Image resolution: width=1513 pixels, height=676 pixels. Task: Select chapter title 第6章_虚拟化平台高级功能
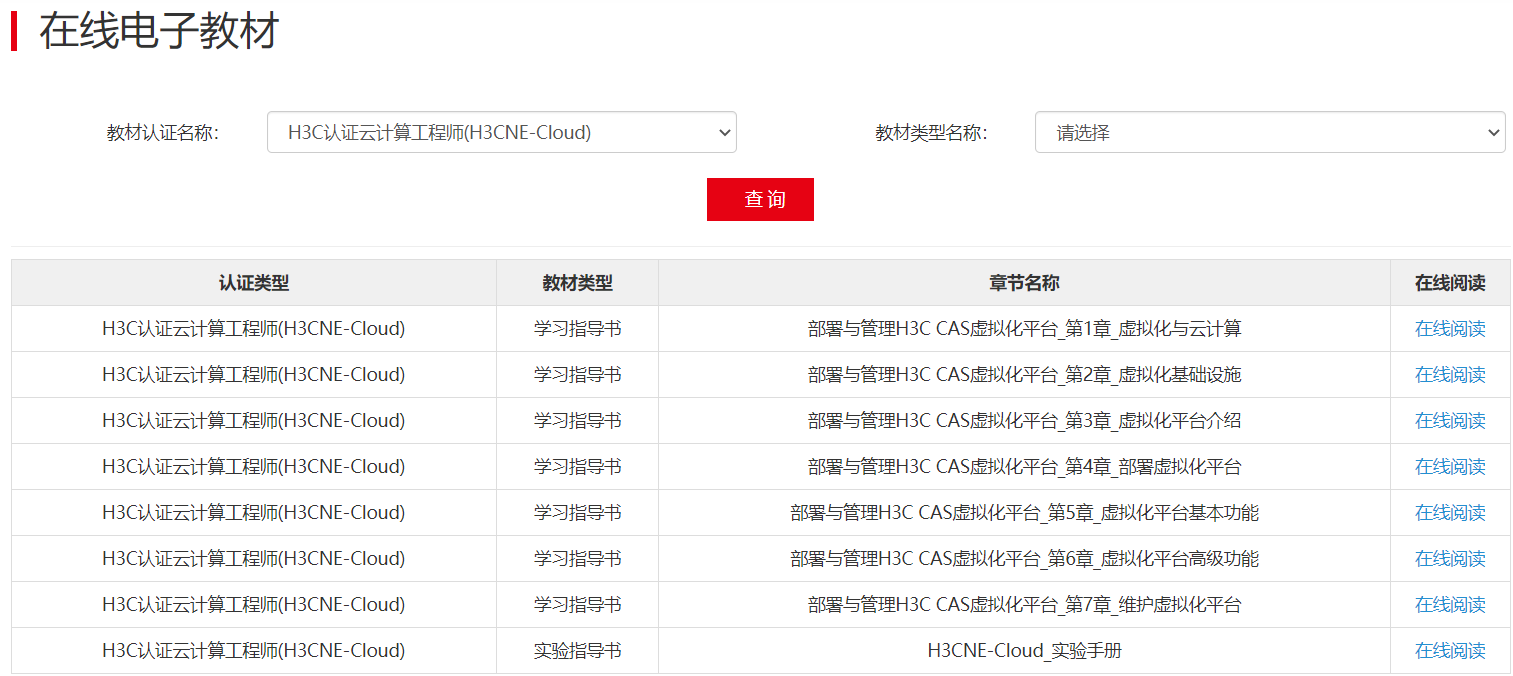click(x=1024, y=558)
